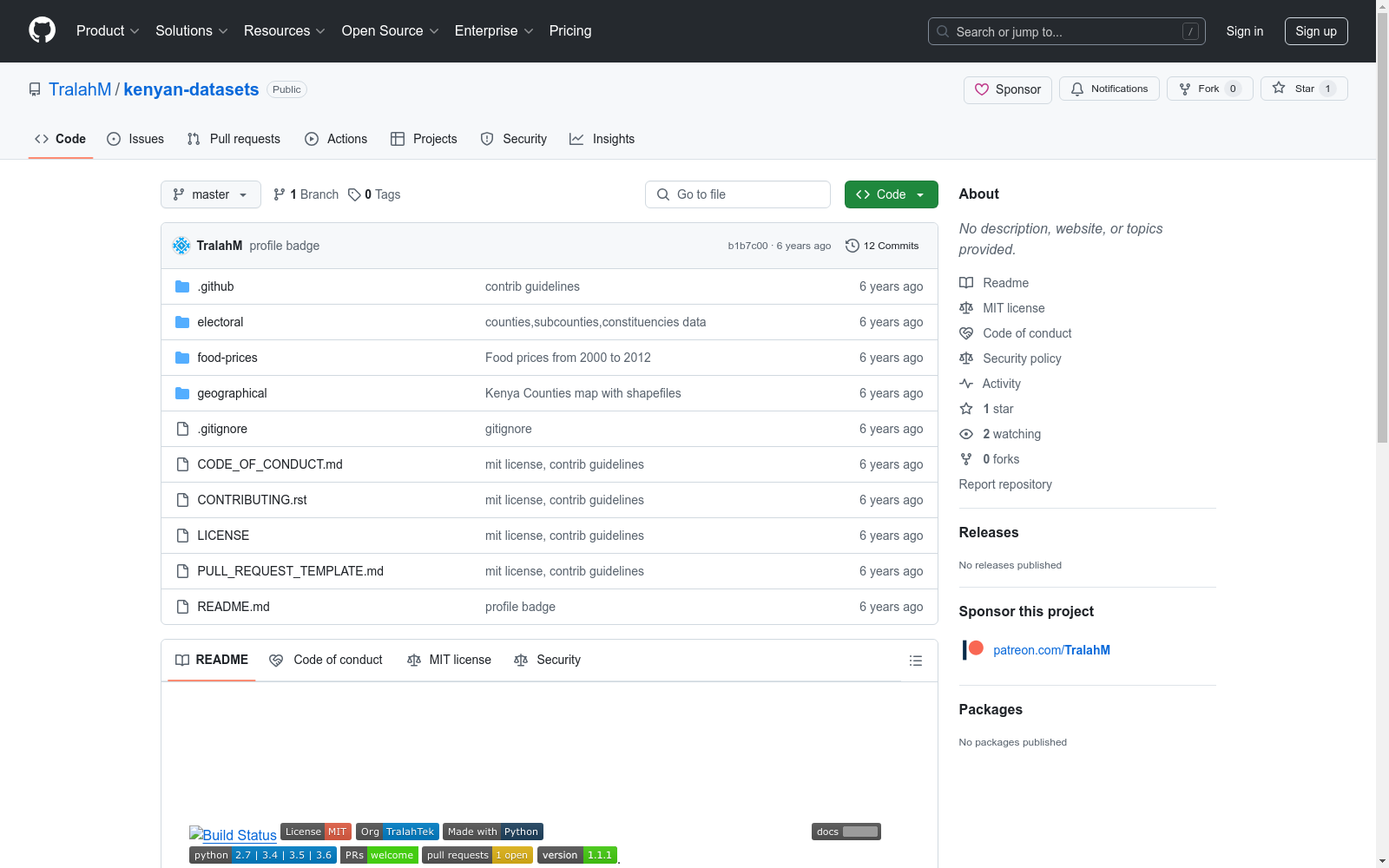Open the TralahM owner link
The image size is (1389, 868).
[x=80, y=89]
